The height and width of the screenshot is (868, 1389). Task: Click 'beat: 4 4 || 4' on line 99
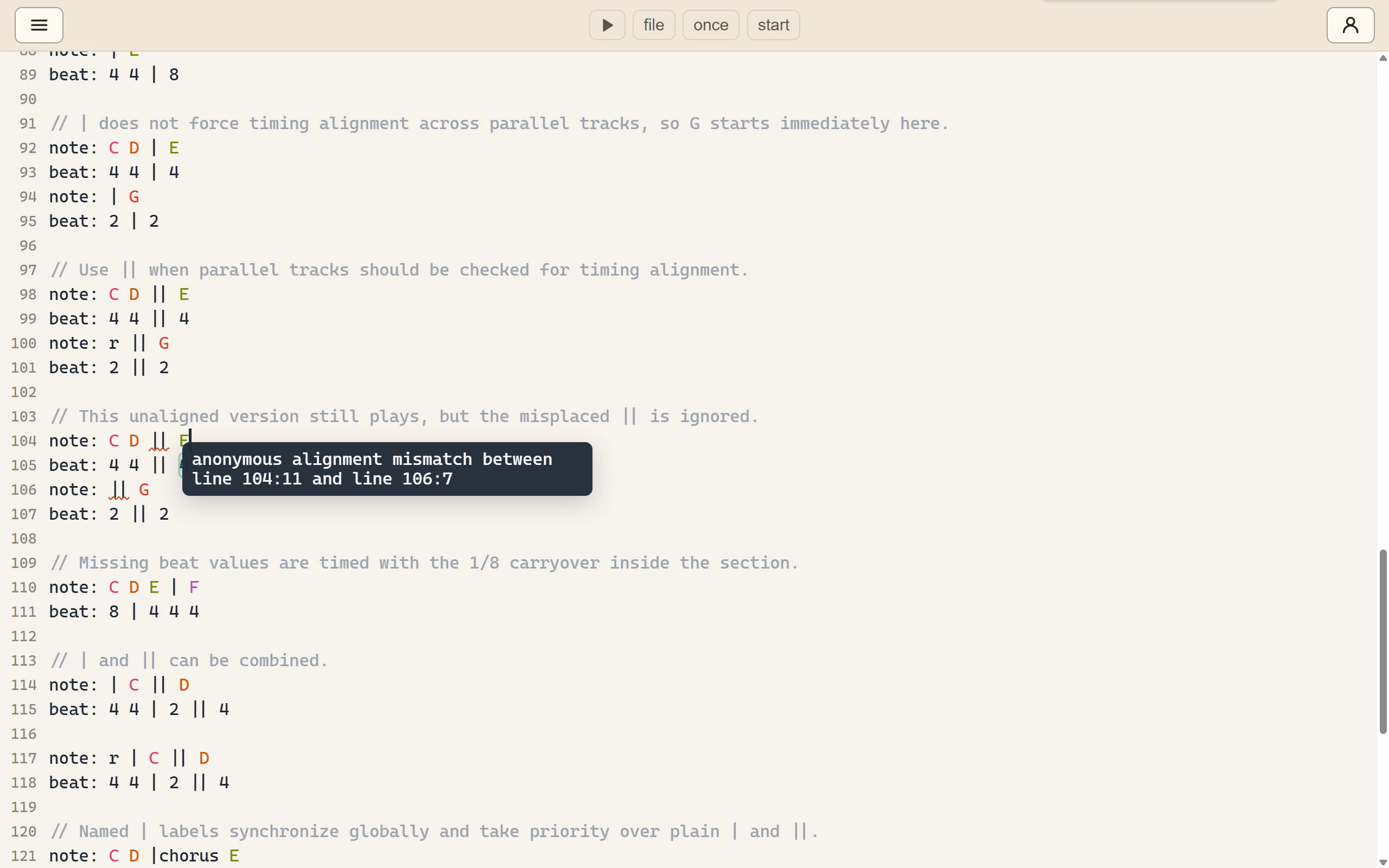coord(119,318)
